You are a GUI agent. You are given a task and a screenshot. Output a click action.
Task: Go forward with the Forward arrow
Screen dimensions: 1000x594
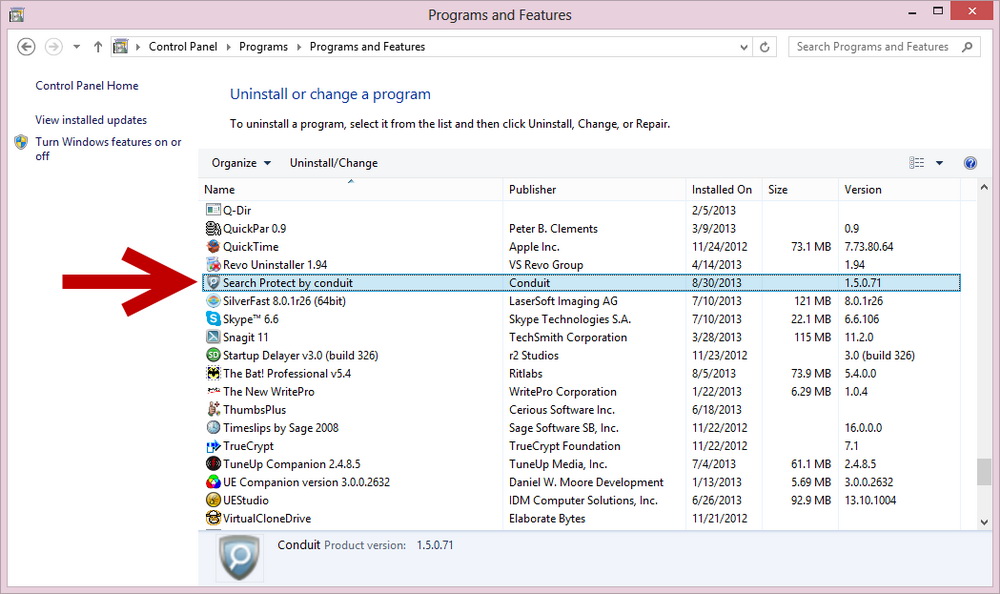click(x=54, y=47)
